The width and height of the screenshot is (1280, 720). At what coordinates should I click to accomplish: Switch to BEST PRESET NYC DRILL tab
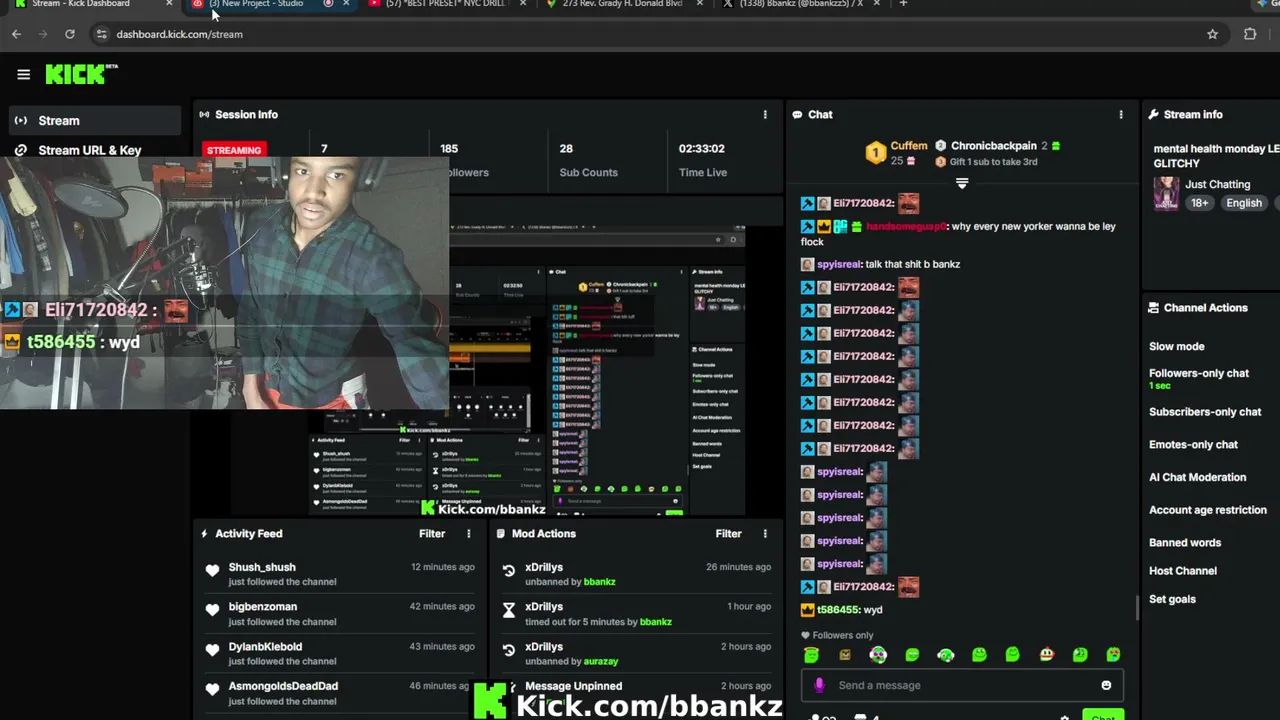point(445,5)
